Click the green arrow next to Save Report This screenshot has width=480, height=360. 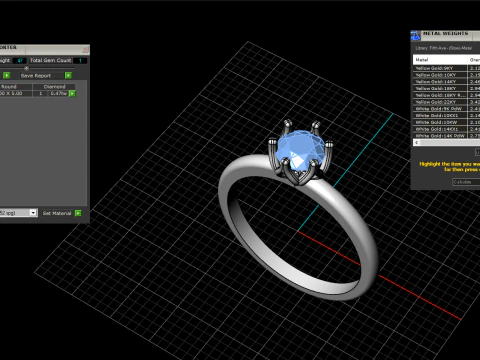point(68,75)
